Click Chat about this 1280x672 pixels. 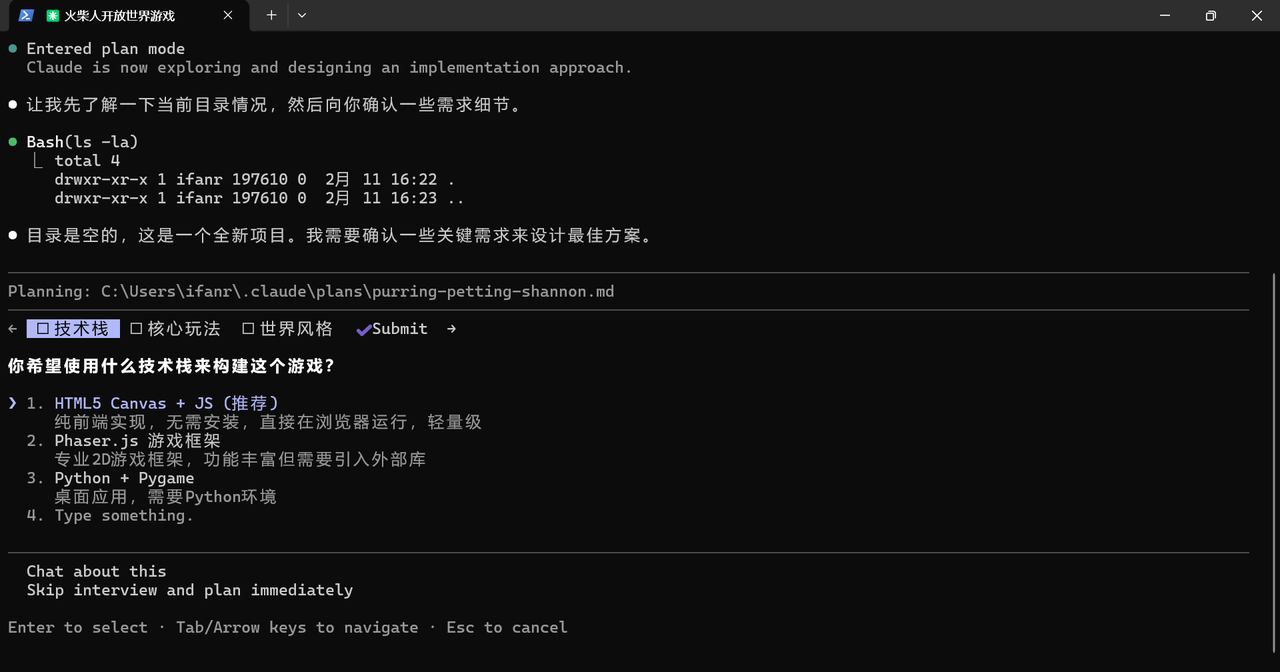pyautogui.click(x=96, y=572)
